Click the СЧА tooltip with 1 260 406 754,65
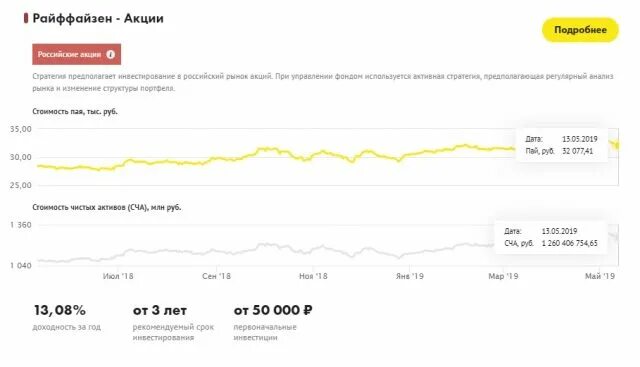Screen dimensions: 640x367 point(551,237)
